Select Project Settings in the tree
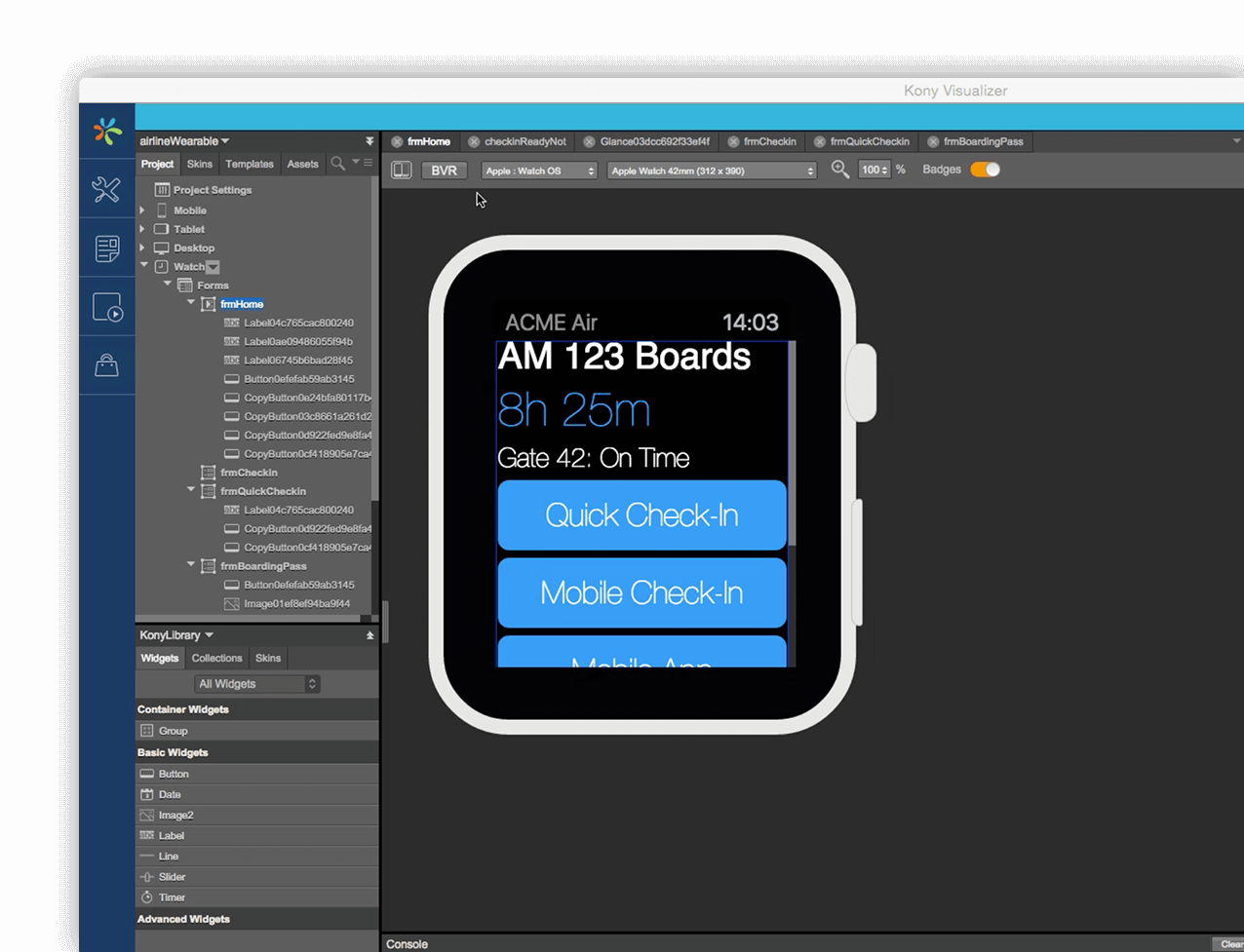The image size is (1244, 952). (203, 190)
